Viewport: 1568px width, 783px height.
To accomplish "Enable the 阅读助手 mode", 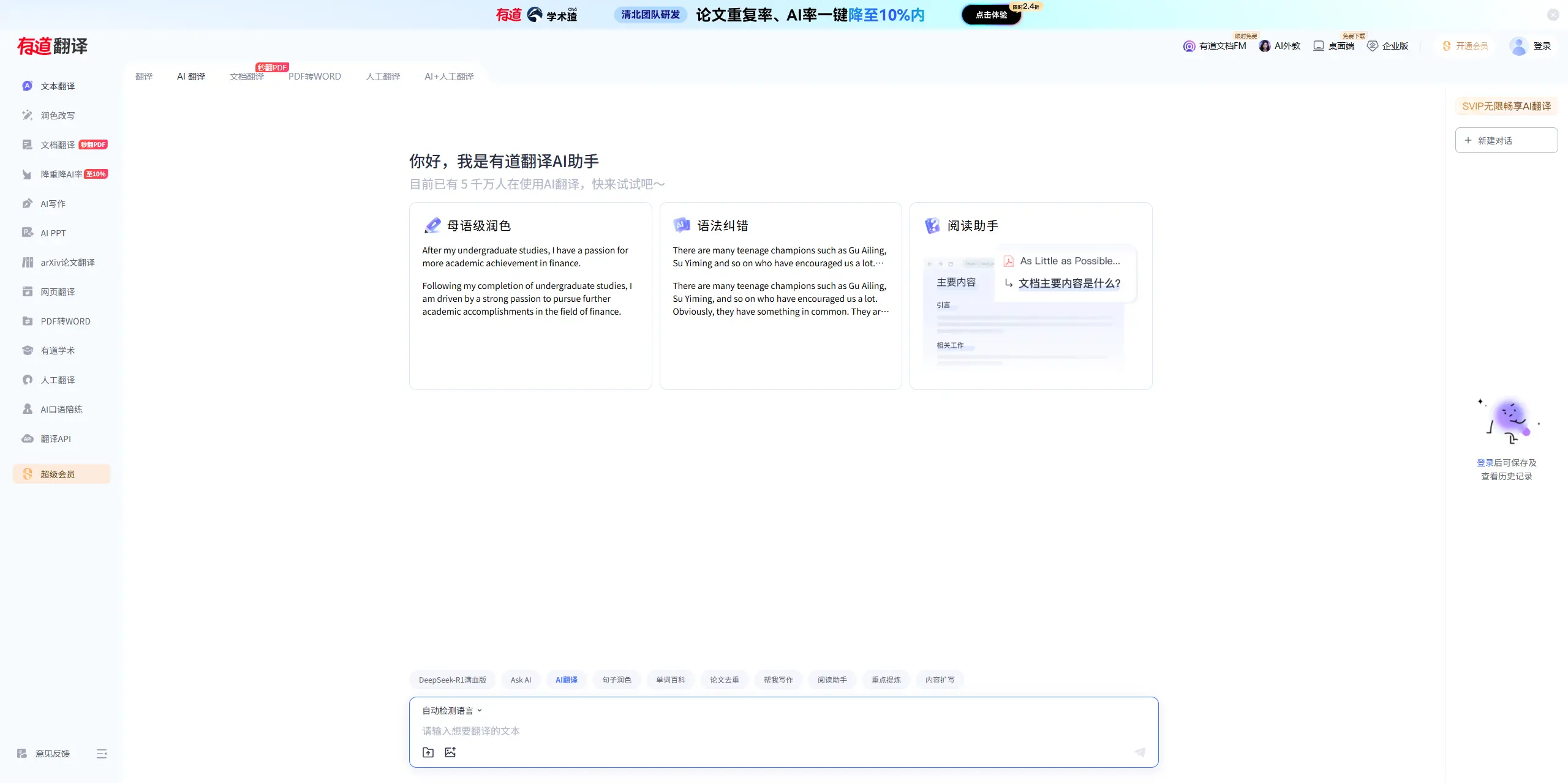I will 832,680.
